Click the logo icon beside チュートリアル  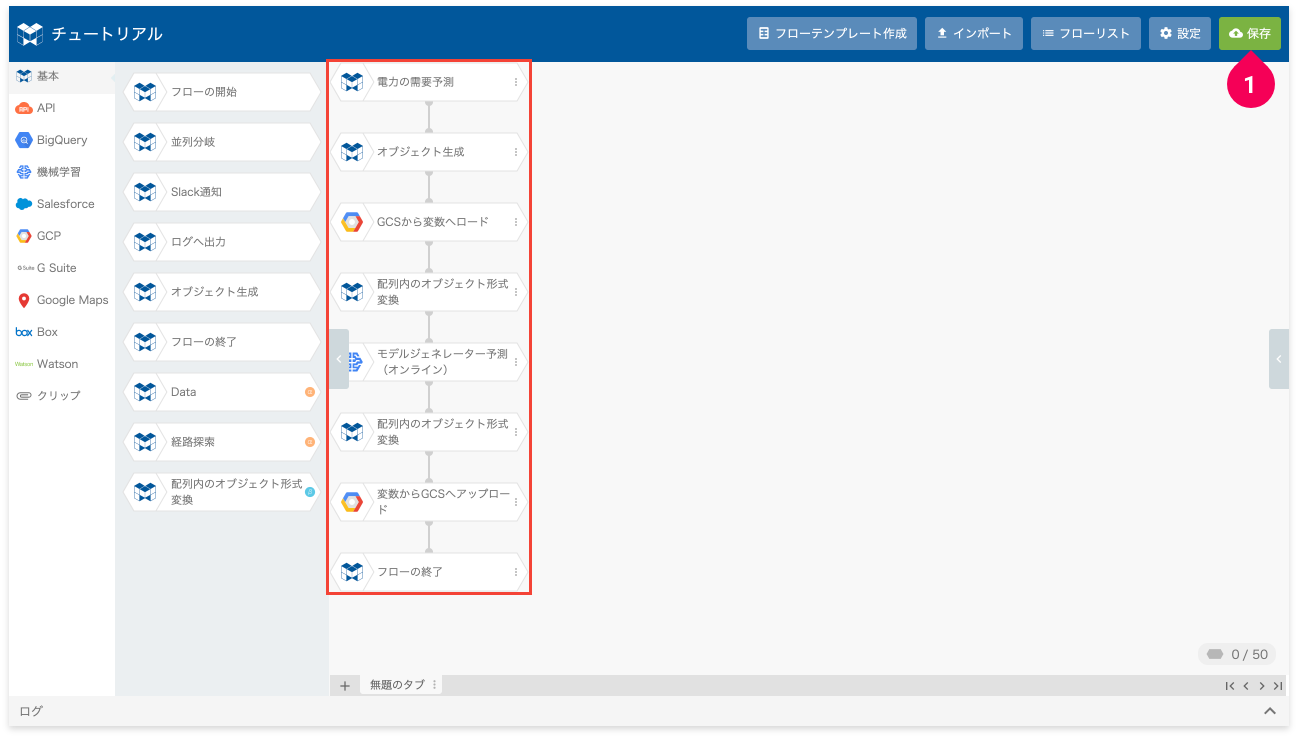point(30,34)
